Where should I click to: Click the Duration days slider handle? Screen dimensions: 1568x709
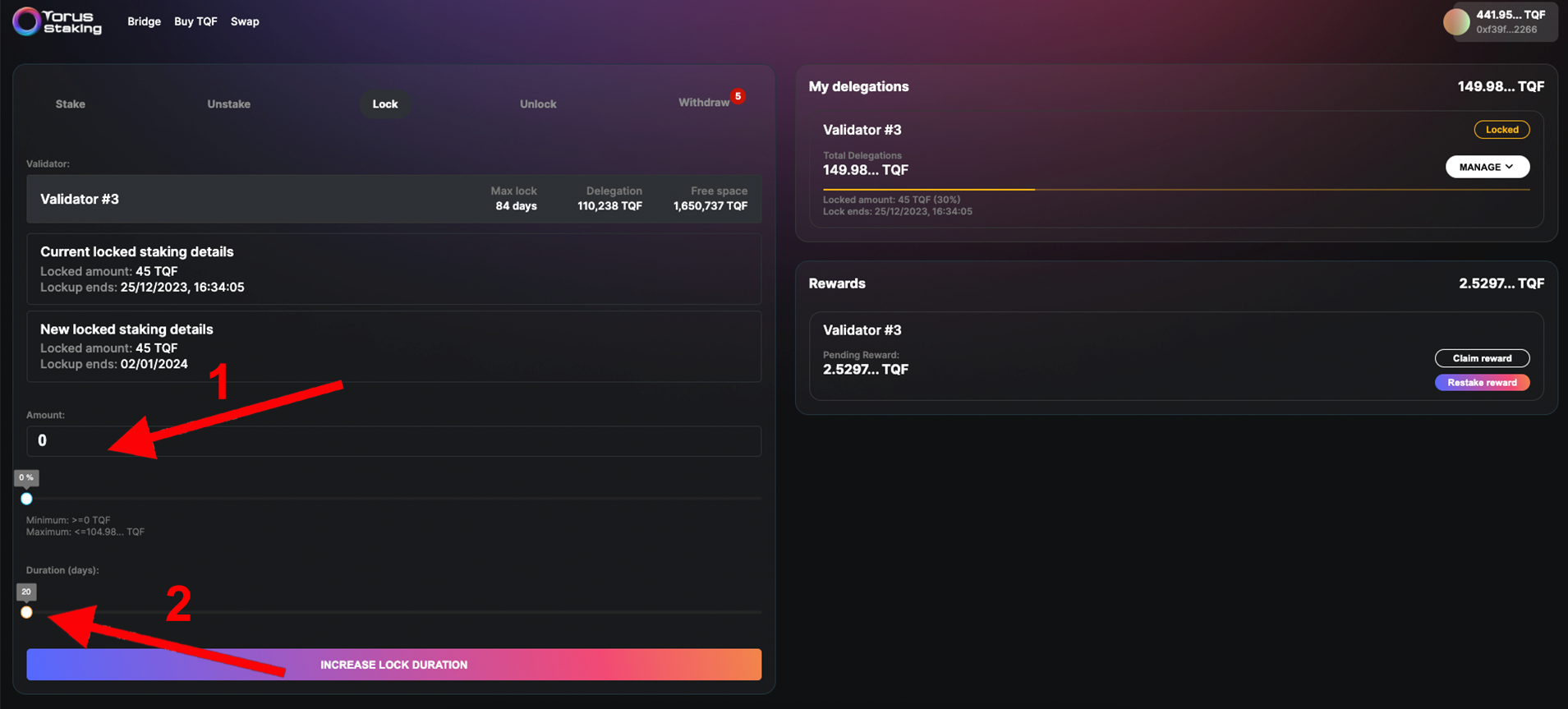tap(26, 612)
